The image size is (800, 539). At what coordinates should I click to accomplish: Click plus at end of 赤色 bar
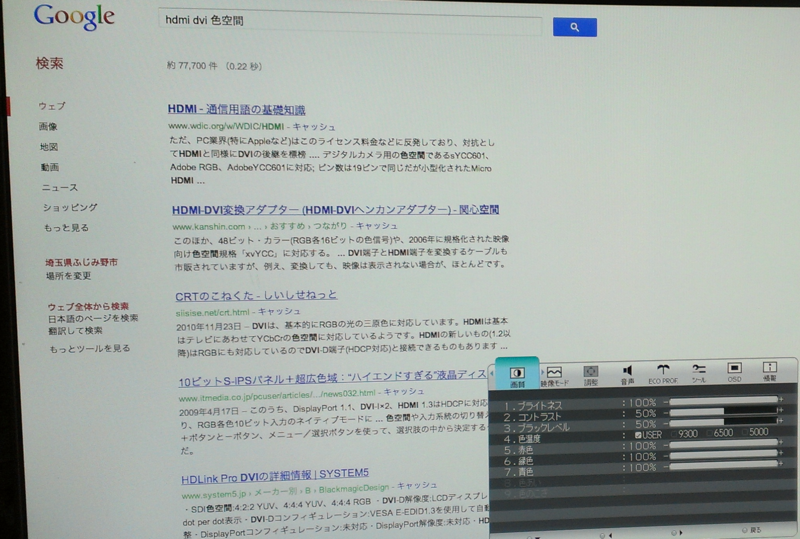781,442
